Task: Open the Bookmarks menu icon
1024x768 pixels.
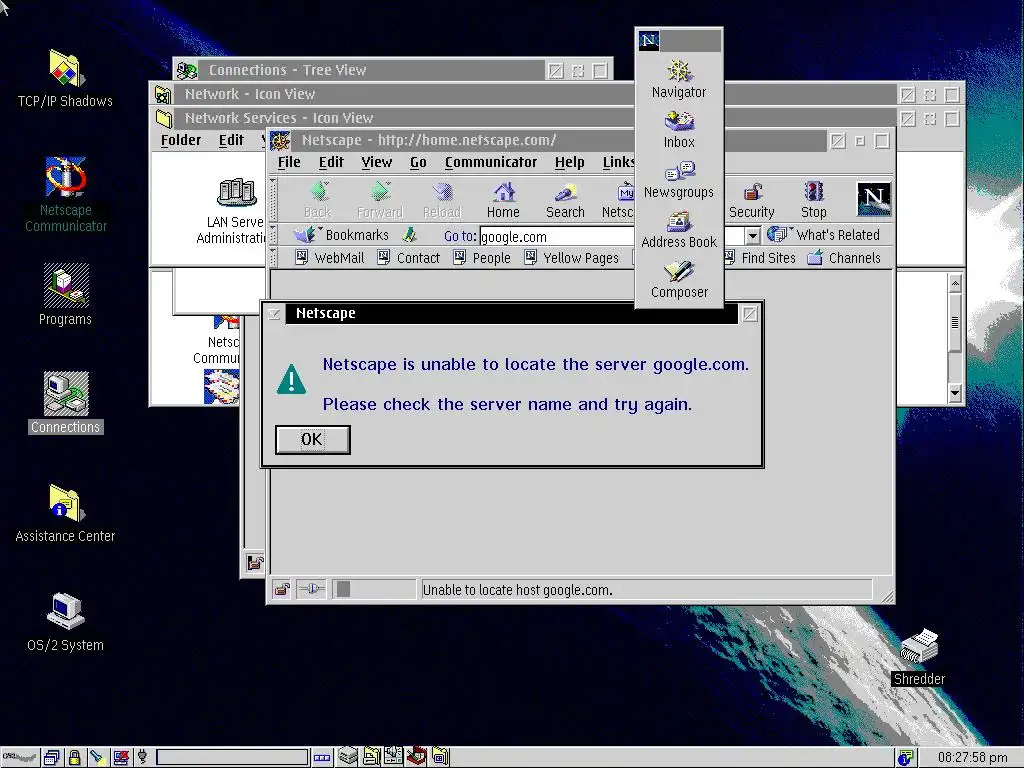Action: (341, 234)
